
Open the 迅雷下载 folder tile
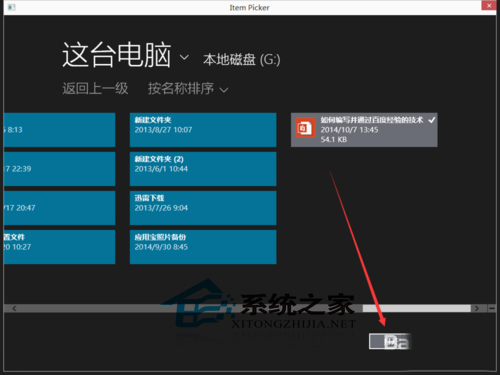pyautogui.click(x=203, y=208)
